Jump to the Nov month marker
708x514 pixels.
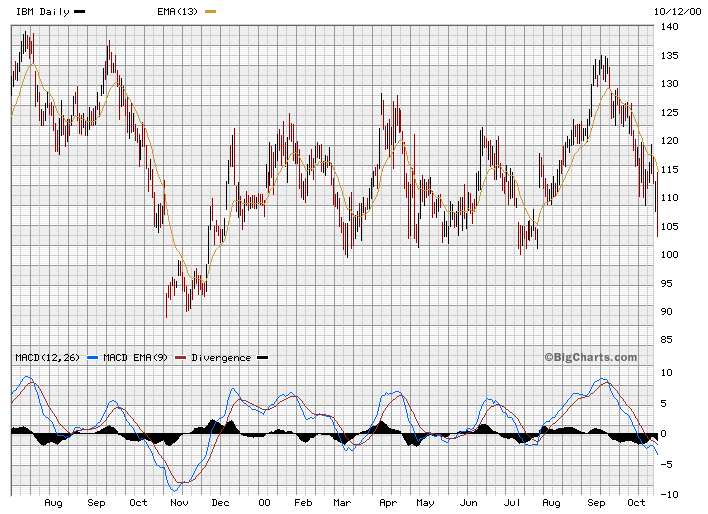(181, 504)
